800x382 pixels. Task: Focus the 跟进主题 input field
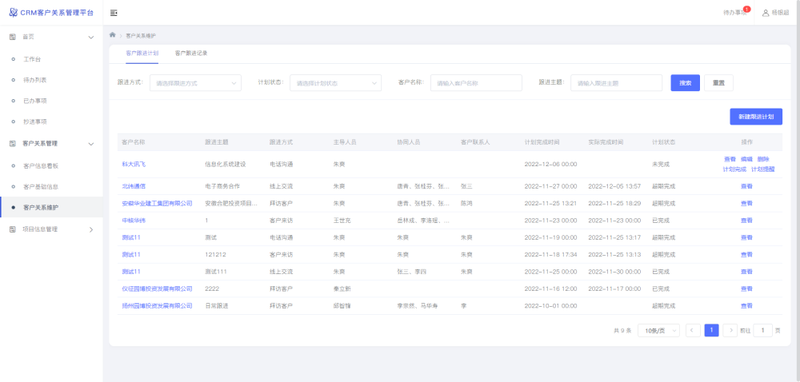click(x=616, y=83)
